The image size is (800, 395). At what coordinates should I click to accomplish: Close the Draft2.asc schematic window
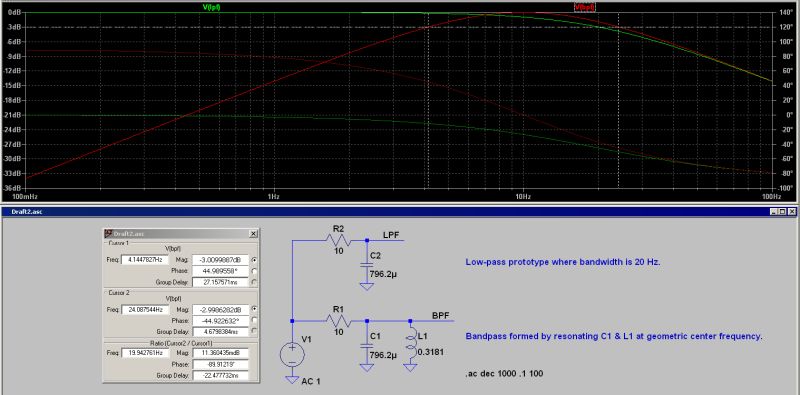point(791,211)
